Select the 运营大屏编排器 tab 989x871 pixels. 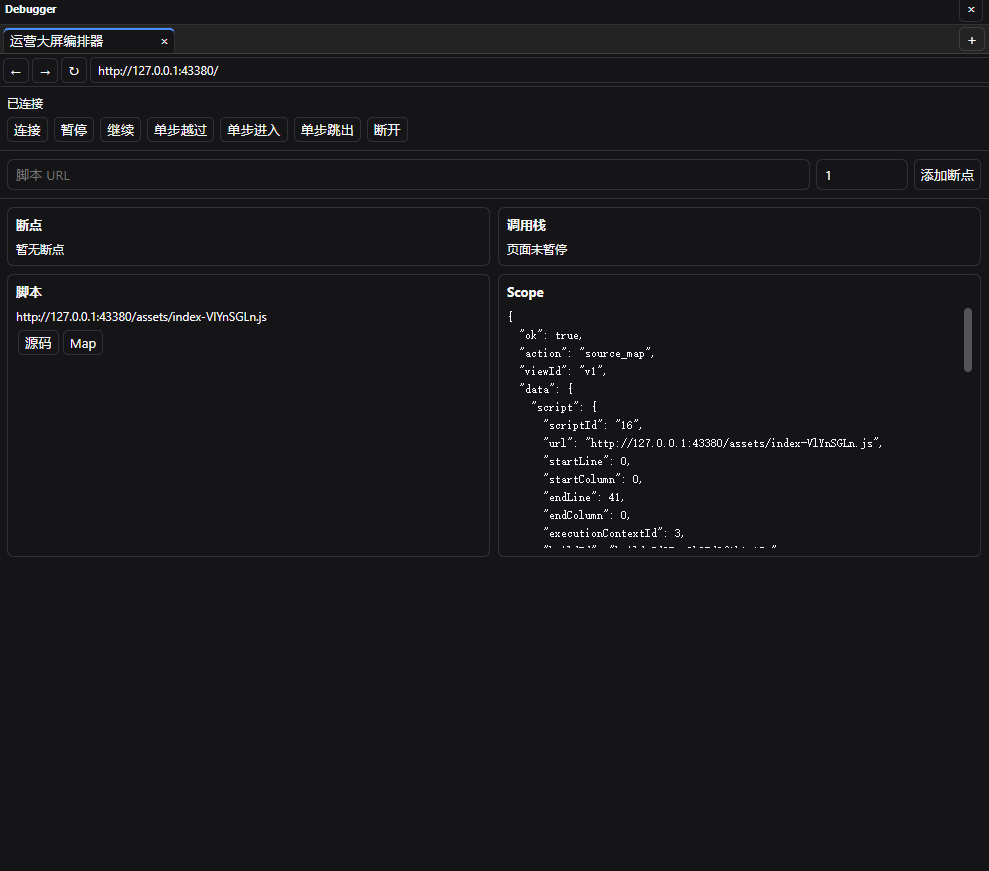click(89, 41)
